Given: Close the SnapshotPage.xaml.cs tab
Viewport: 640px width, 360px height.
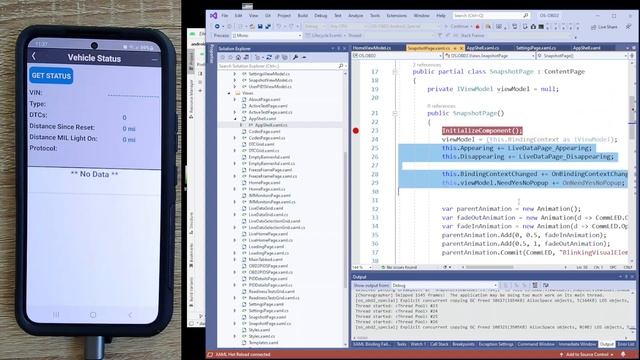Looking at the screenshot, I should click(x=461, y=48).
